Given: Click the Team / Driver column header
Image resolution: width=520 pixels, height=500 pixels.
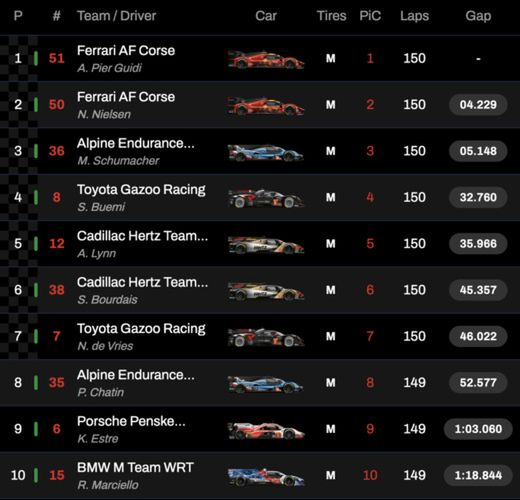Looking at the screenshot, I should click(x=116, y=16).
